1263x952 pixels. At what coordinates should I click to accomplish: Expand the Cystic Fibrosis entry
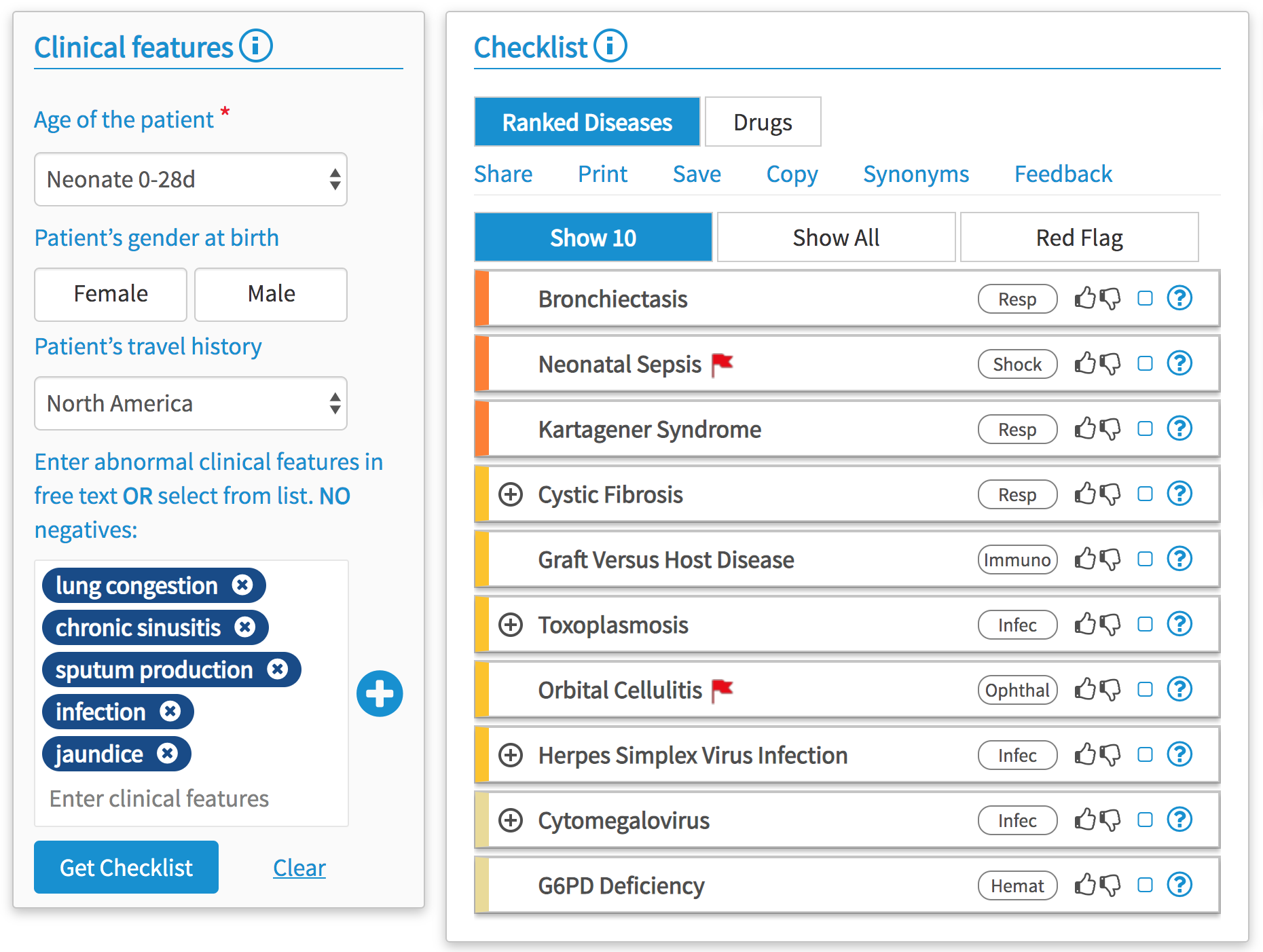pos(511,494)
